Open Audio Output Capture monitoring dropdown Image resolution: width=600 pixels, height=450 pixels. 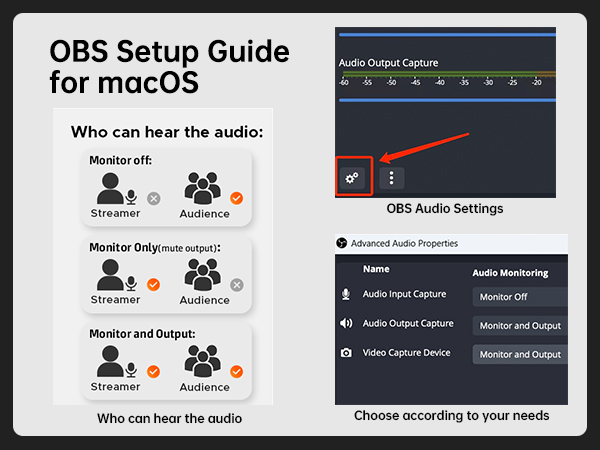(x=520, y=326)
